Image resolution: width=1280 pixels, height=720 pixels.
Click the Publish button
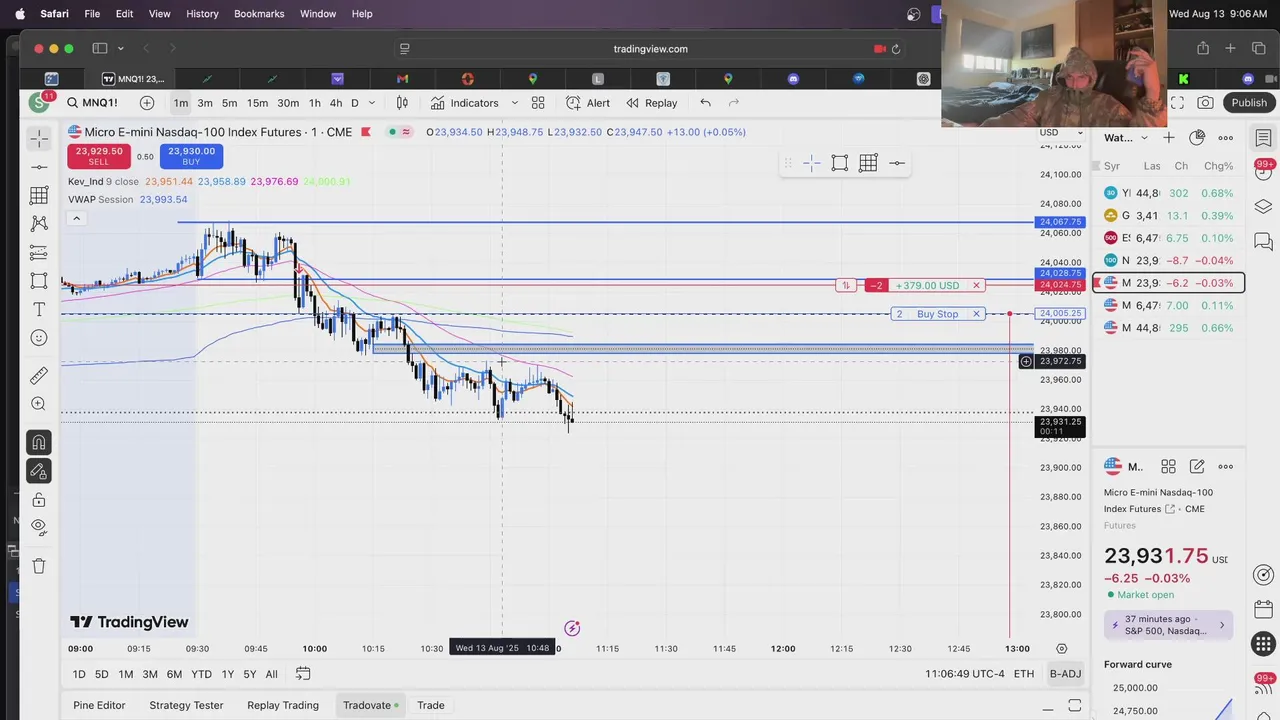coord(1249,103)
